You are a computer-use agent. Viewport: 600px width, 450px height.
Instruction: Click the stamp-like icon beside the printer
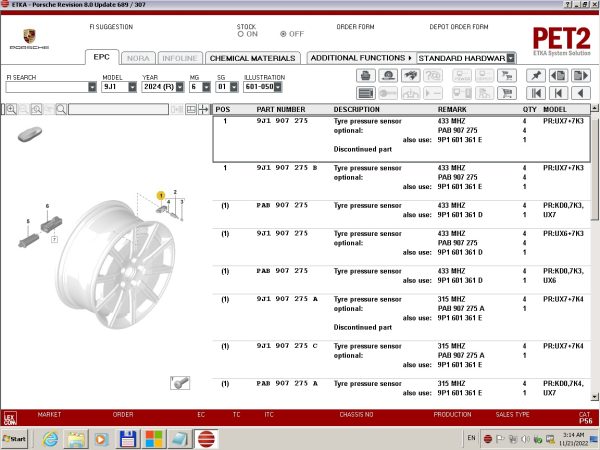(x=388, y=75)
